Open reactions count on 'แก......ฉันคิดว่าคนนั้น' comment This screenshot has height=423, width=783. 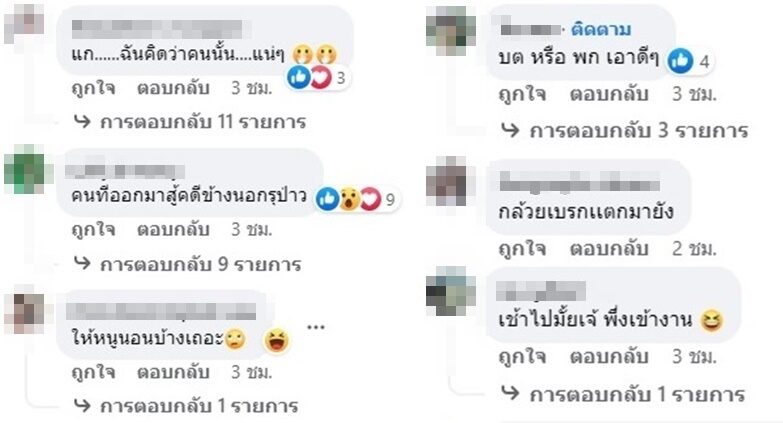pyautogui.click(x=319, y=78)
